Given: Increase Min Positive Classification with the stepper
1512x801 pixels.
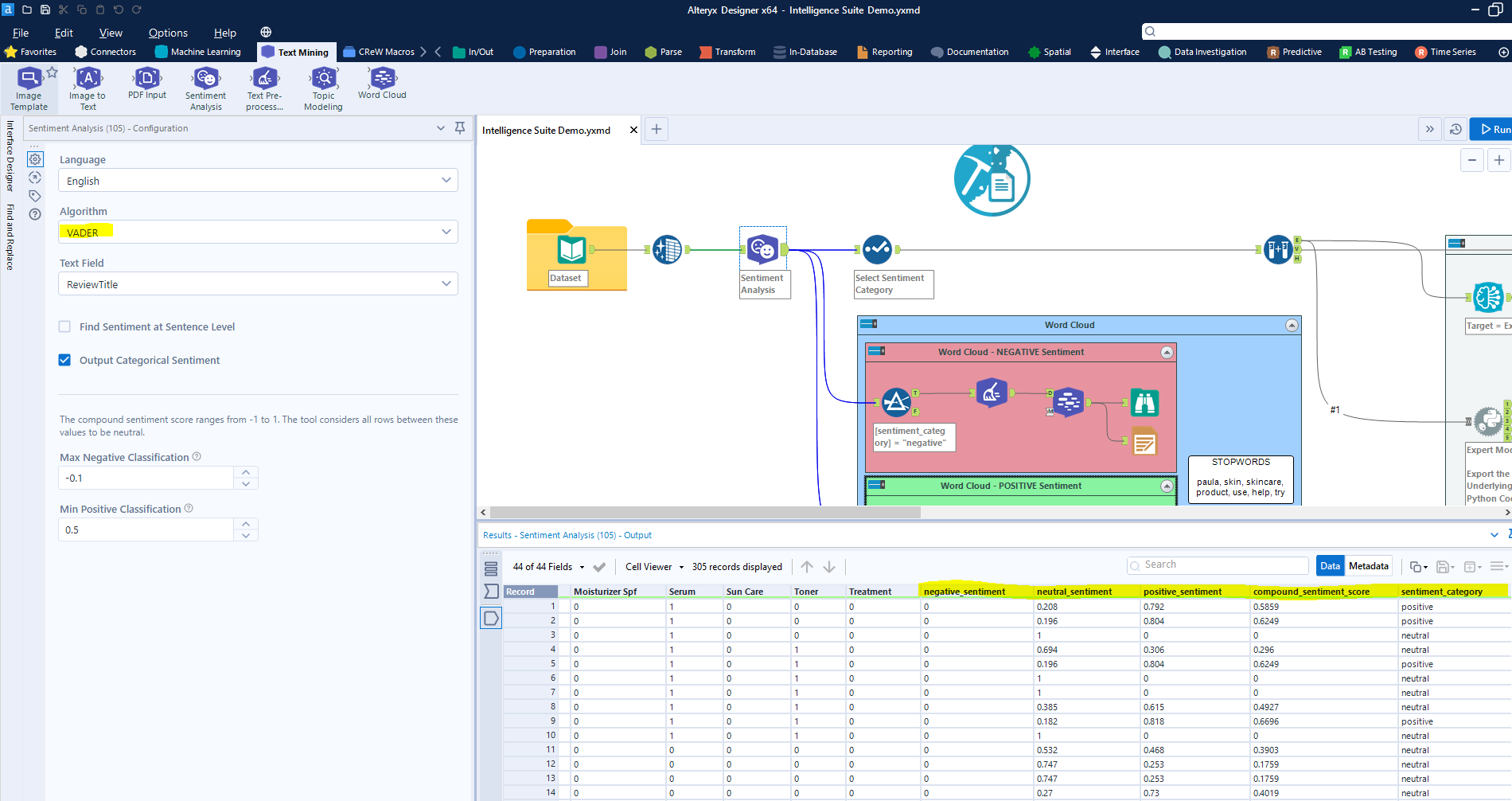Looking at the screenshot, I should (246, 524).
